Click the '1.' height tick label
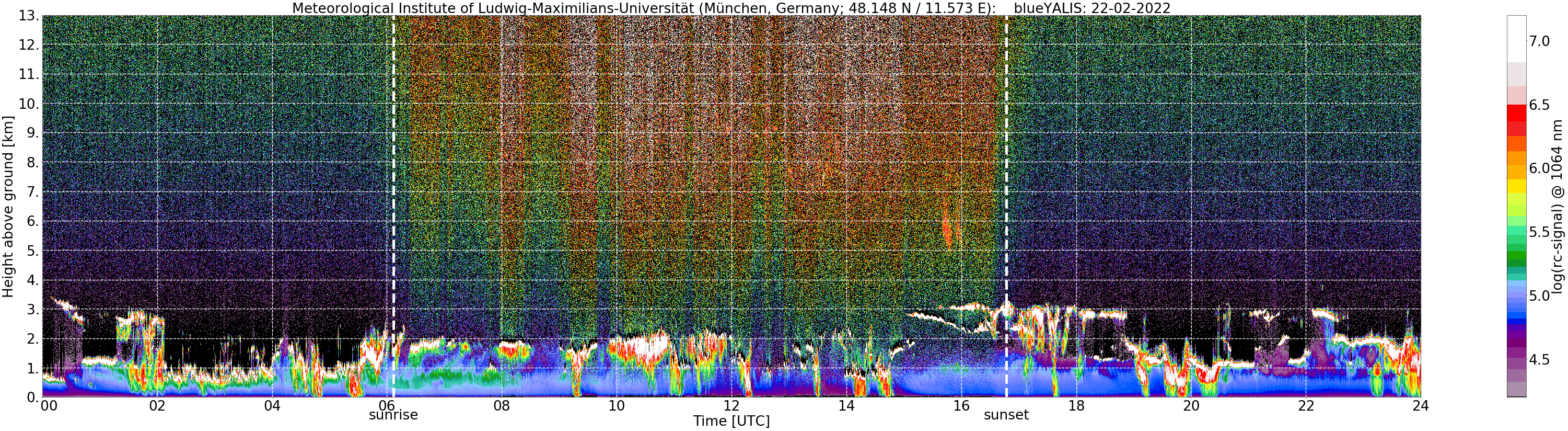The width and height of the screenshot is (1568, 431). [x=32, y=368]
